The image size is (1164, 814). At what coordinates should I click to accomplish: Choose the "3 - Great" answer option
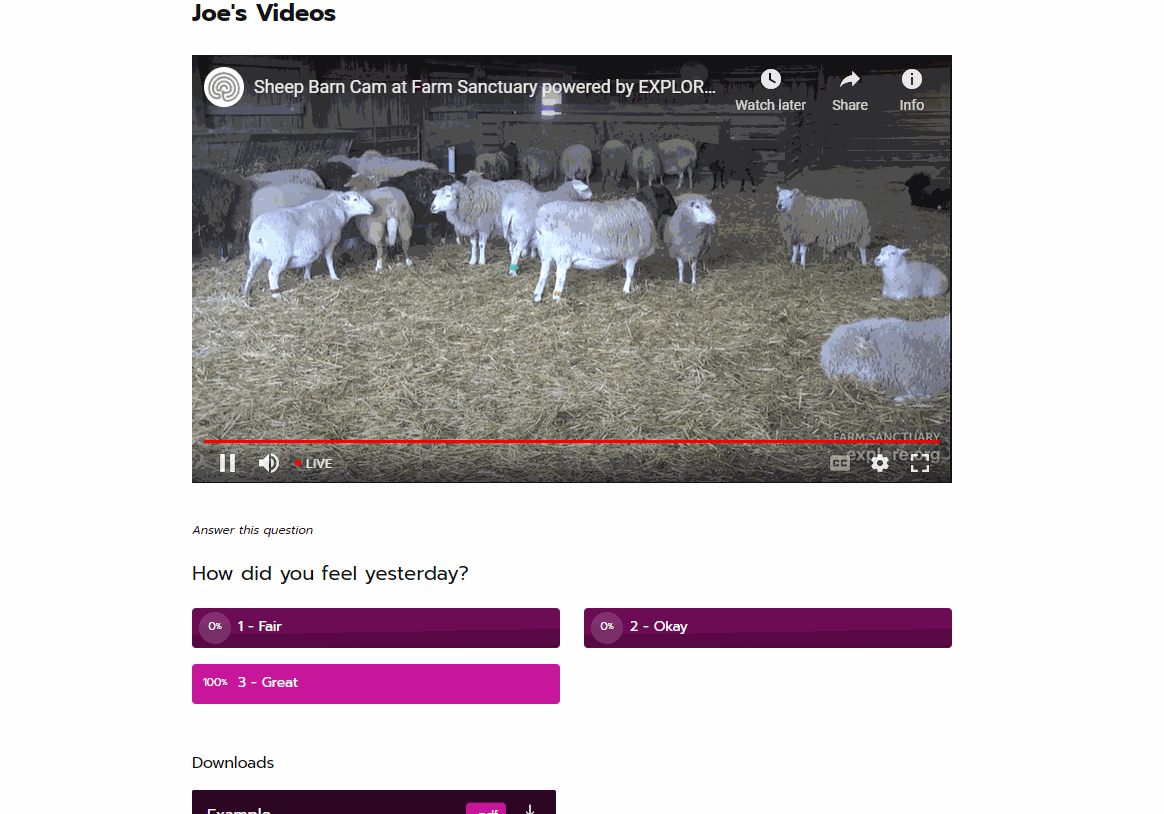click(376, 683)
